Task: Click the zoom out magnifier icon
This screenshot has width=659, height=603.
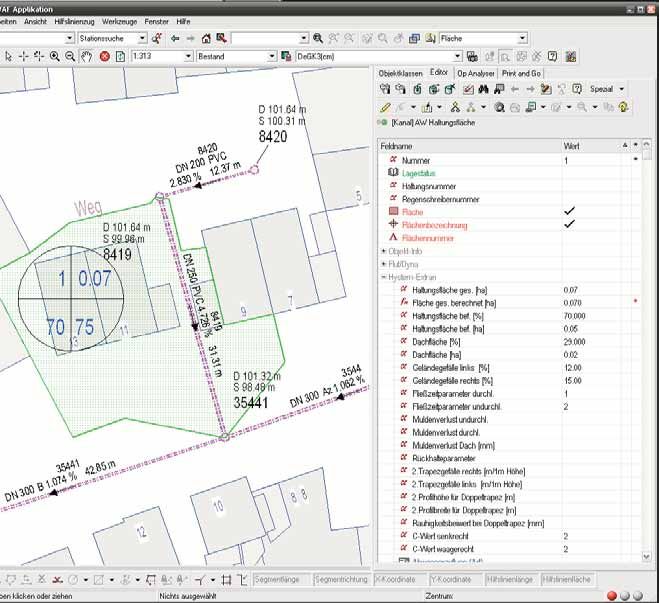Action: tap(70, 56)
